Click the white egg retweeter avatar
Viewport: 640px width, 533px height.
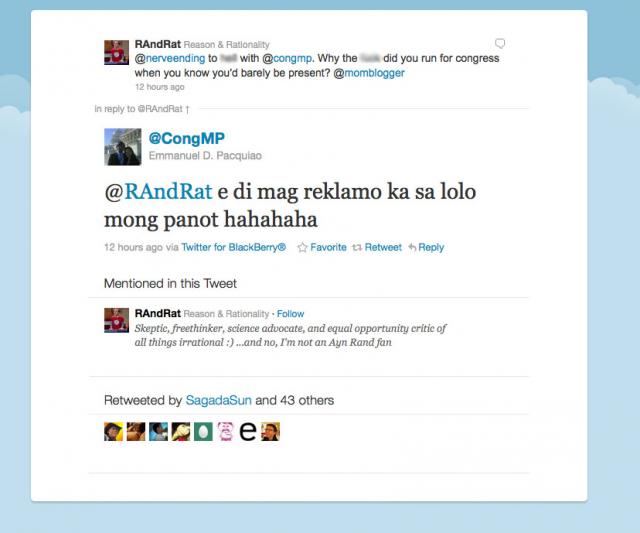[203, 431]
